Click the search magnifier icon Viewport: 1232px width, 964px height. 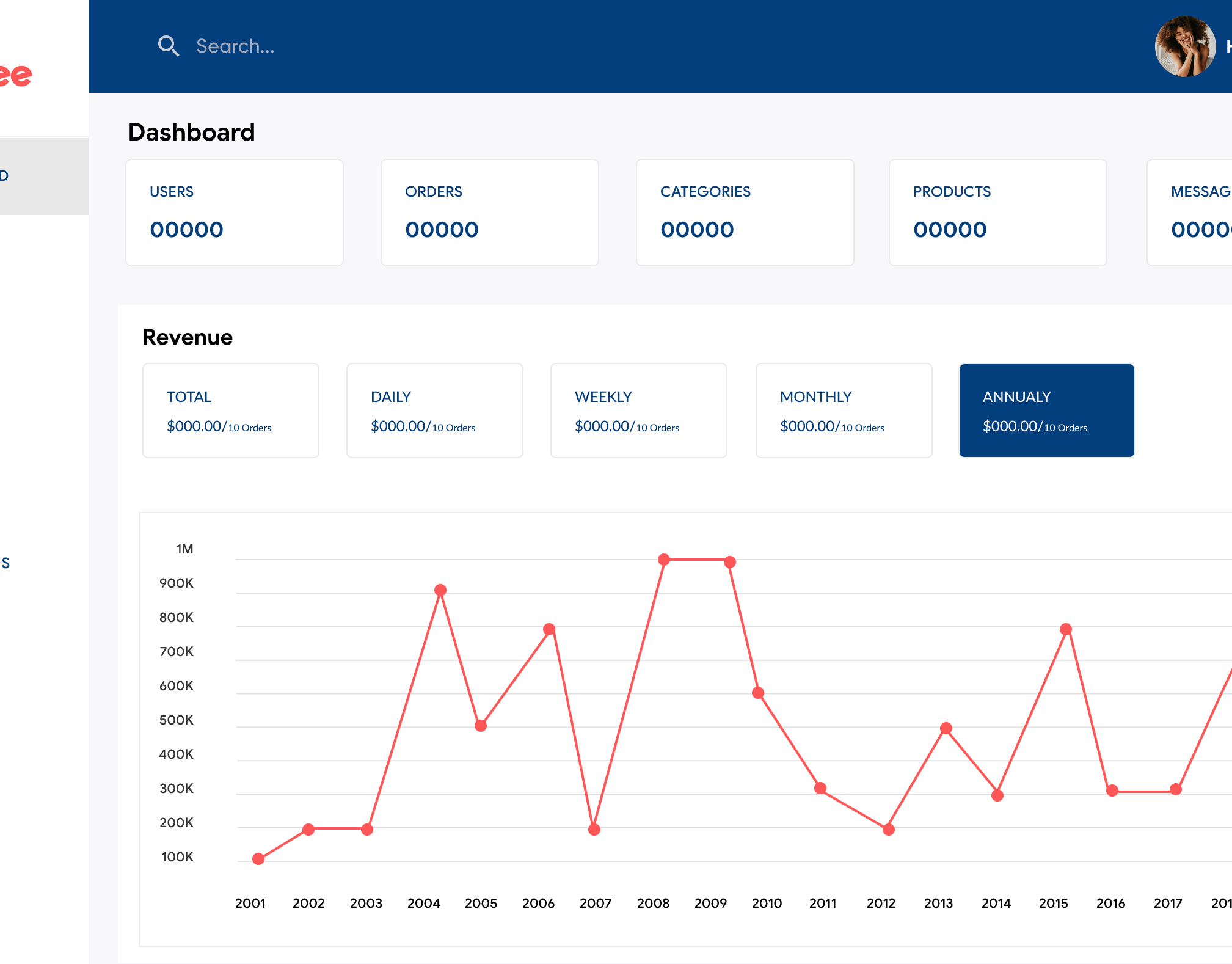tap(168, 46)
